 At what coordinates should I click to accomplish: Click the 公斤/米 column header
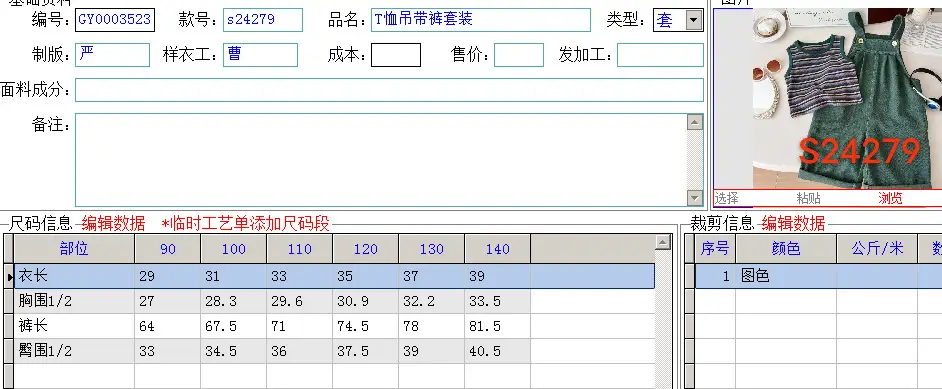pos(877,249)
